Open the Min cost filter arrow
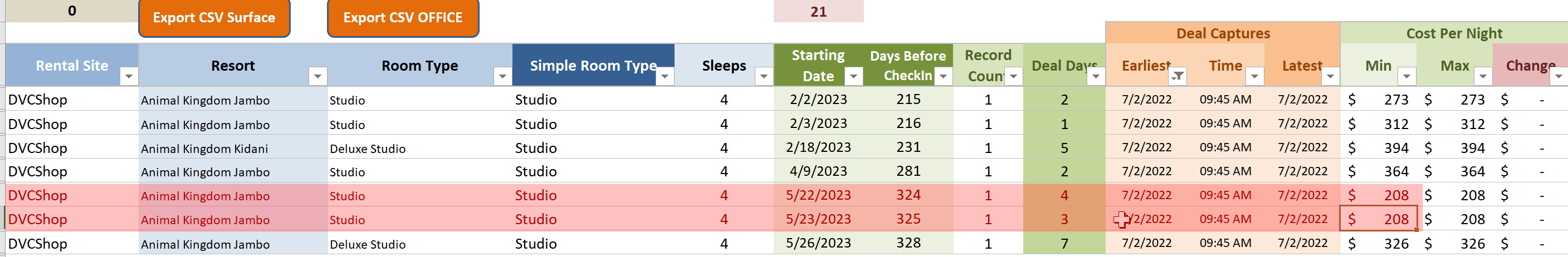 click(x=1406, y=77)
